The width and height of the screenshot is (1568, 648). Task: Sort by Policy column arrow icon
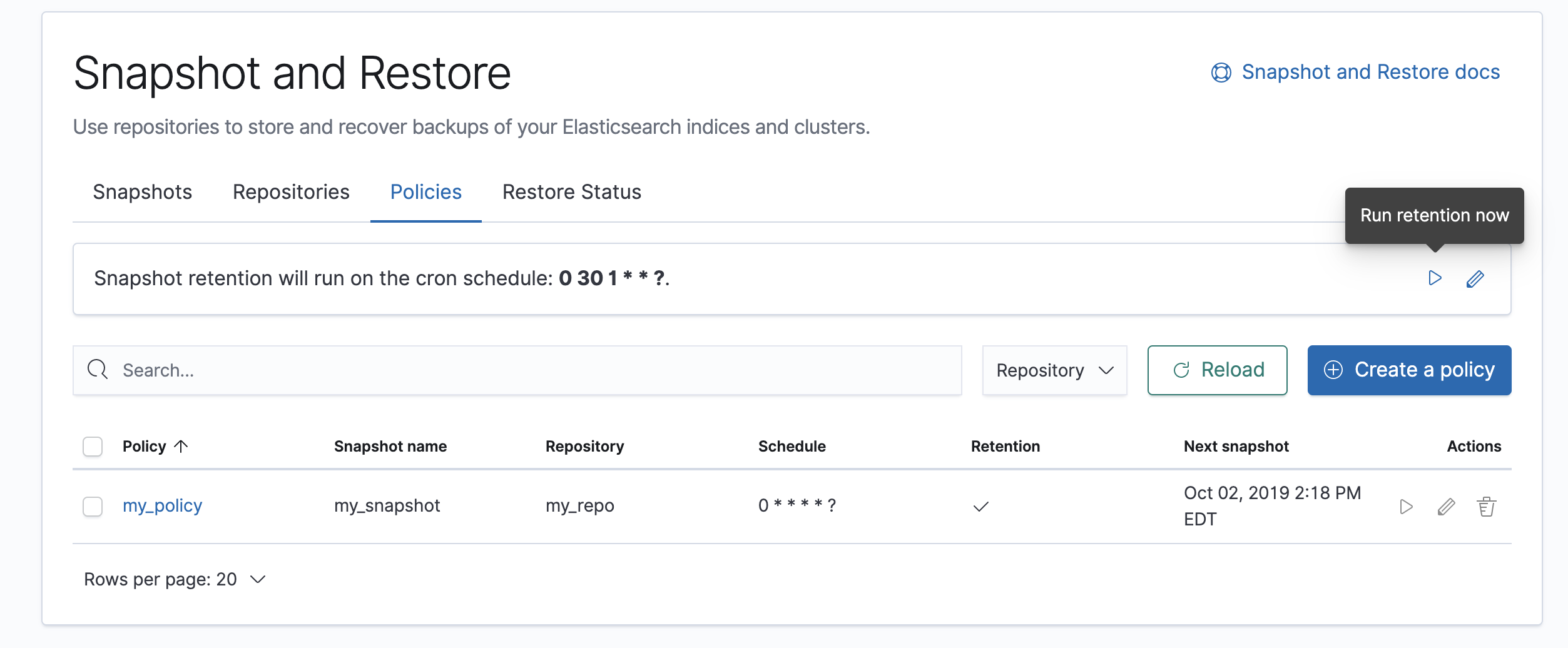pyautogui.click(x=181, y=446)
